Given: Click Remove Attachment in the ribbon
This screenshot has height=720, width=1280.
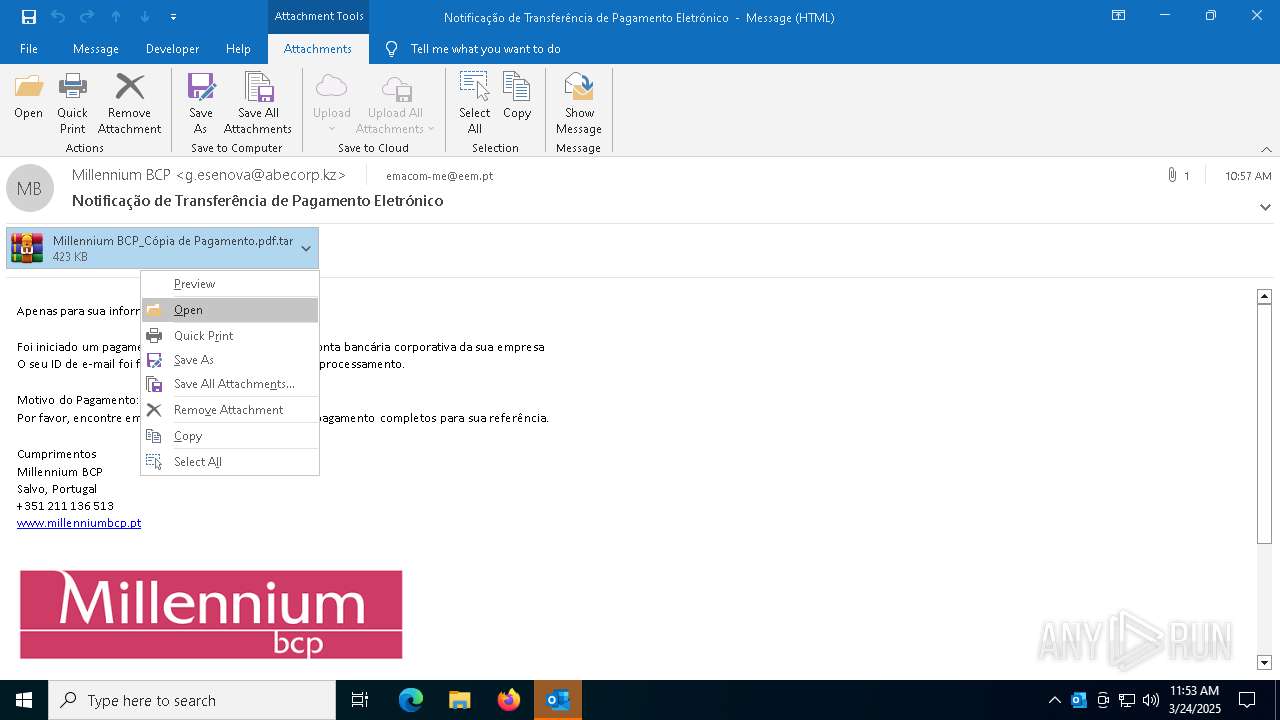Looking at the screenshot, I should point(129,104).
